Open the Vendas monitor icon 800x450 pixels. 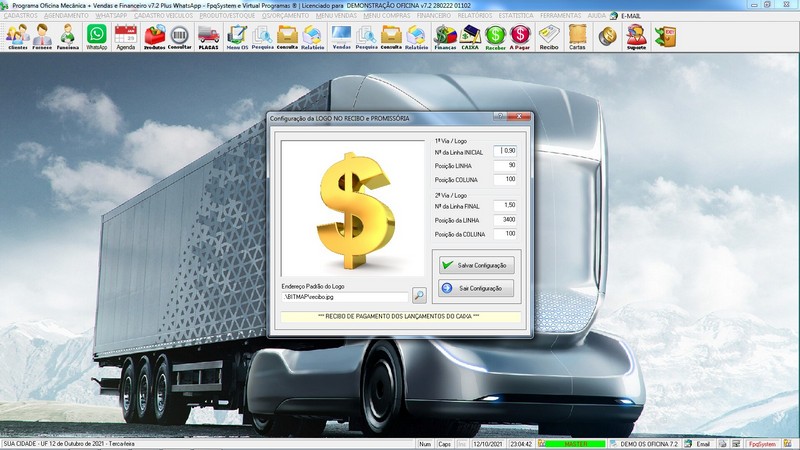point(341,37)
